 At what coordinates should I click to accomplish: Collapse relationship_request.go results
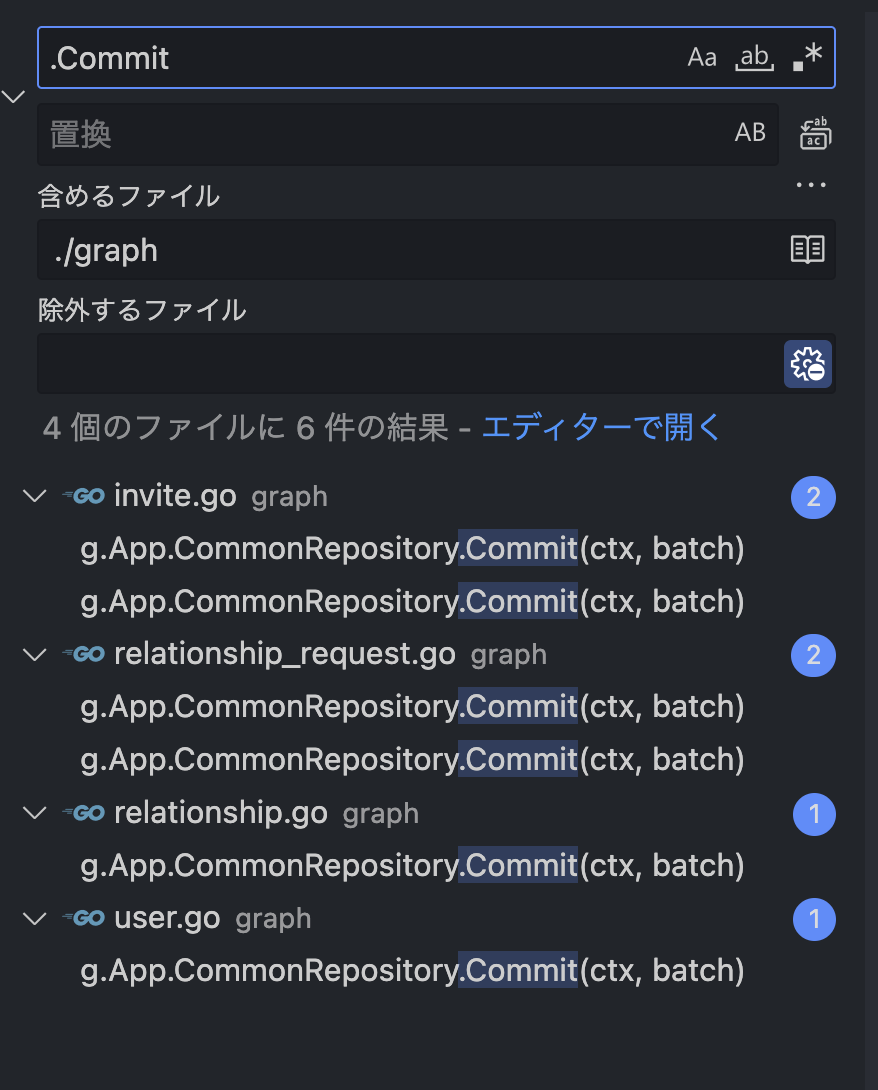point(35,655)
